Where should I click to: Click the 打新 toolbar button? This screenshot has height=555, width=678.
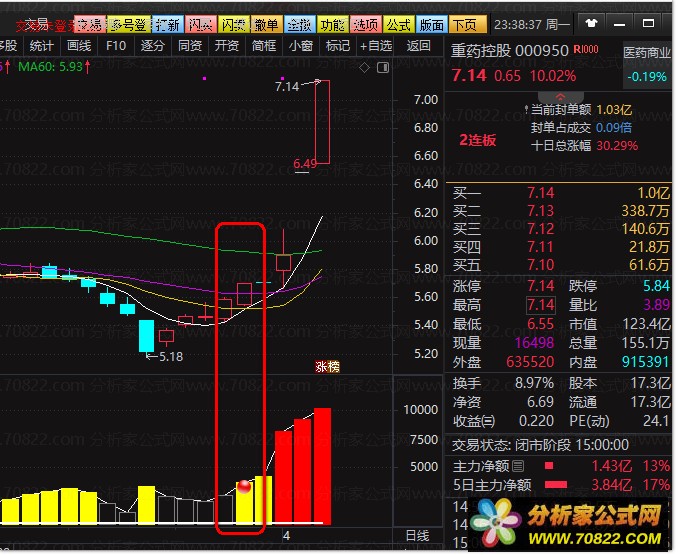168,25
